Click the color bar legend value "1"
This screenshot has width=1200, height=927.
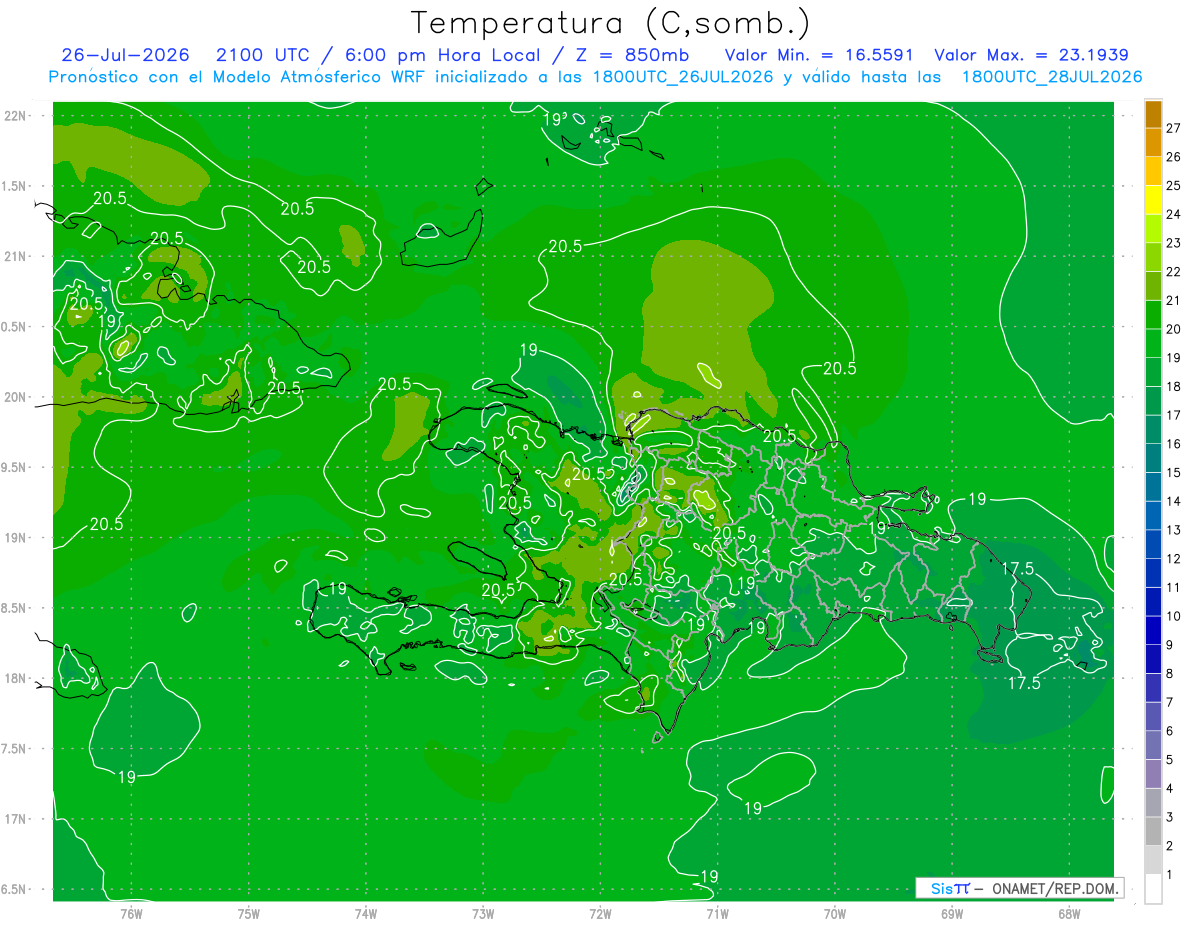click(x=1169, y=875)
